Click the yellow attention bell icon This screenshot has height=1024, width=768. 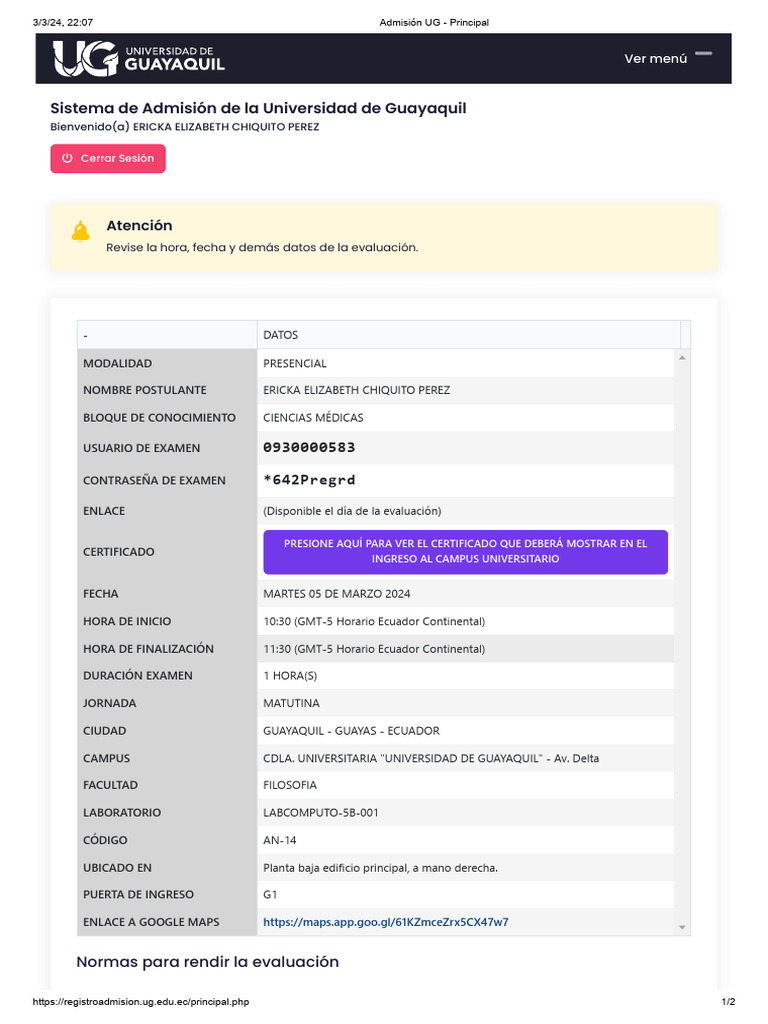(x=80, y=232)
